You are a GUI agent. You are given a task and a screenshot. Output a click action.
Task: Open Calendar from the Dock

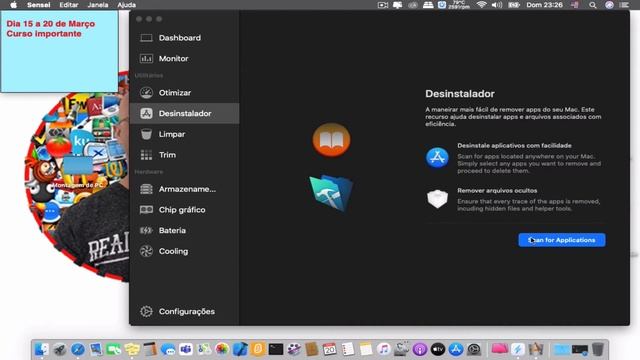329,349
